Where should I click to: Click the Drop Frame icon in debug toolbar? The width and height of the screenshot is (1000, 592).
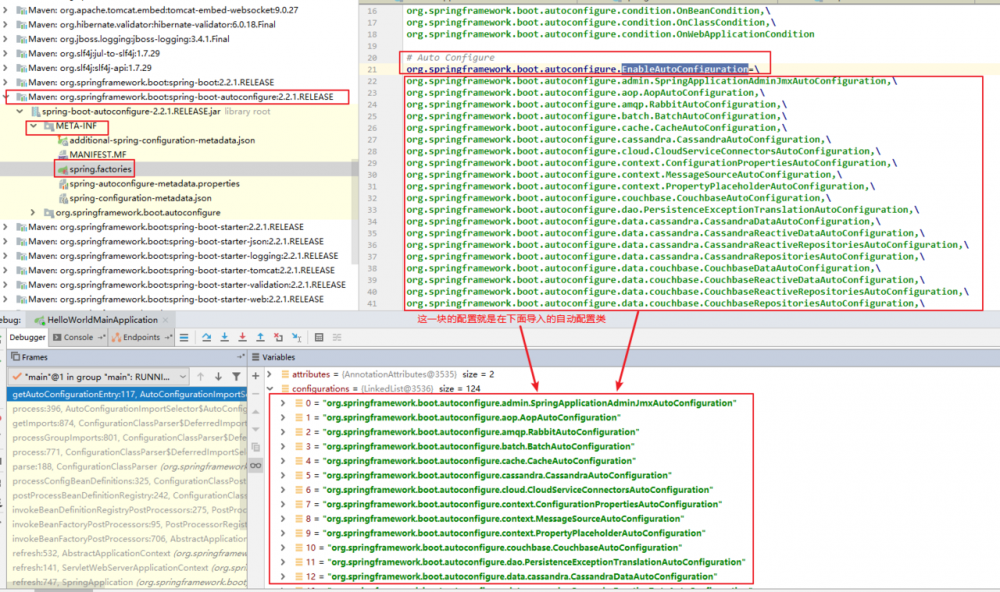279,336
